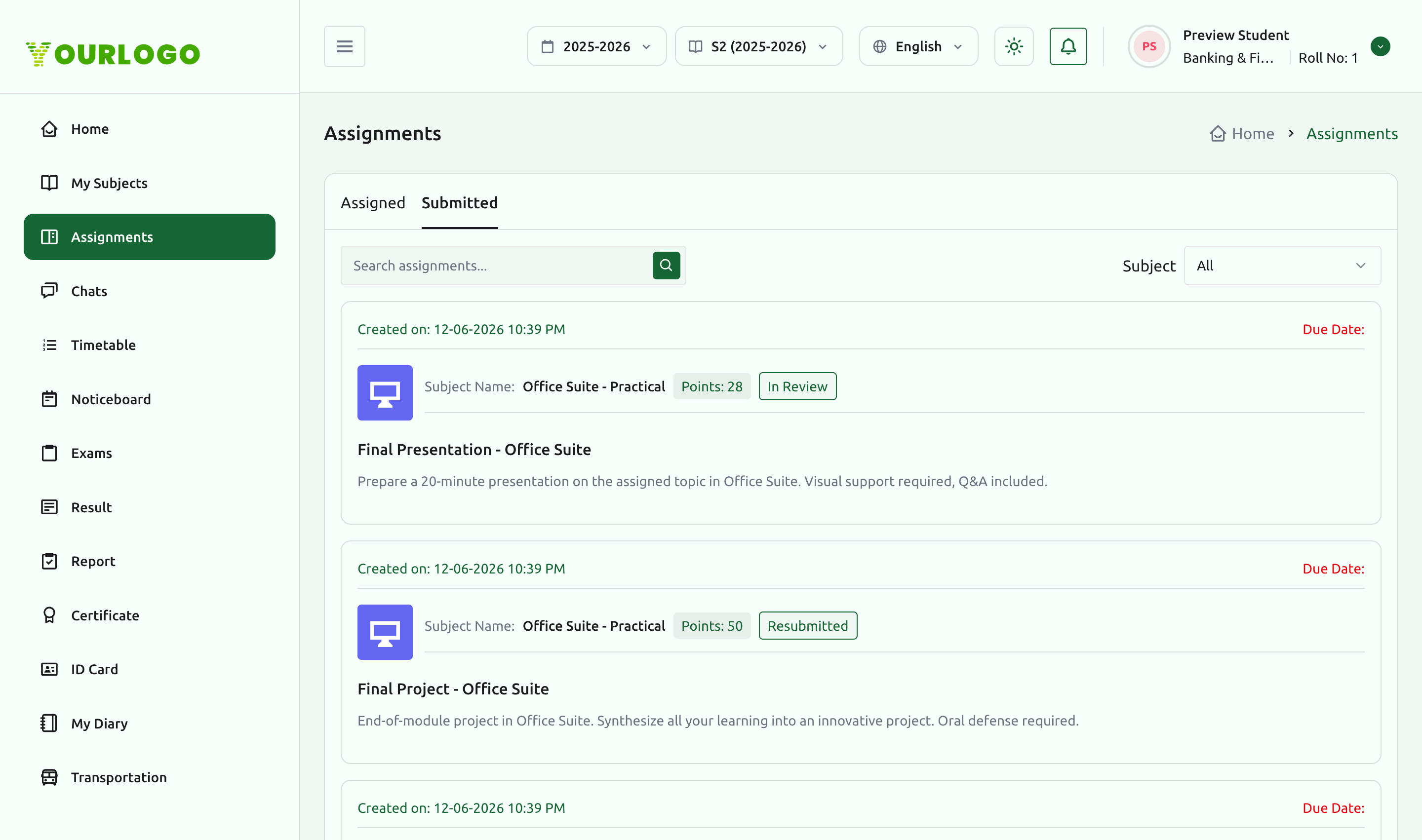Go to Home in the sidebar
Viewport: 1422px width, 840px height.
coord(150,129)
